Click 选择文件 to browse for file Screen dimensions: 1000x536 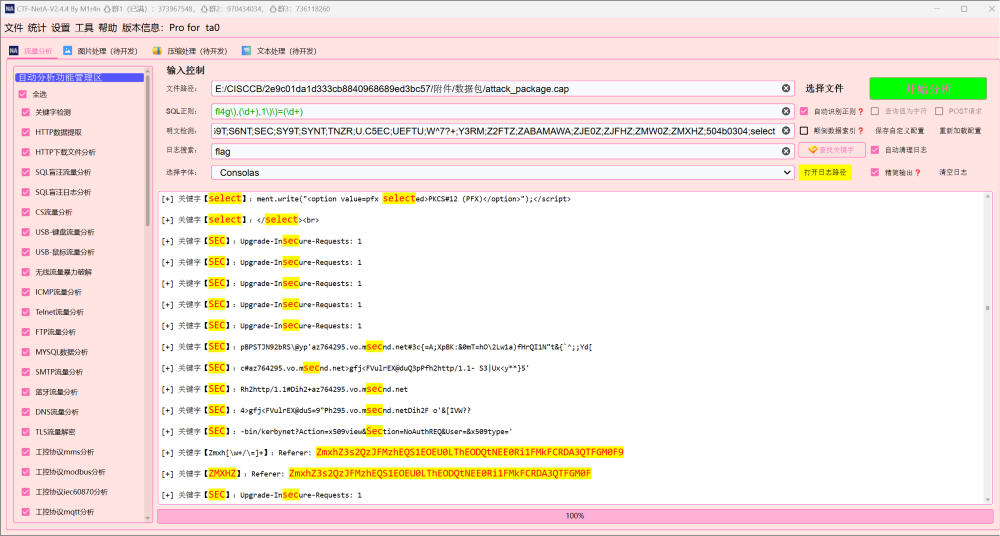pos(824,89)
